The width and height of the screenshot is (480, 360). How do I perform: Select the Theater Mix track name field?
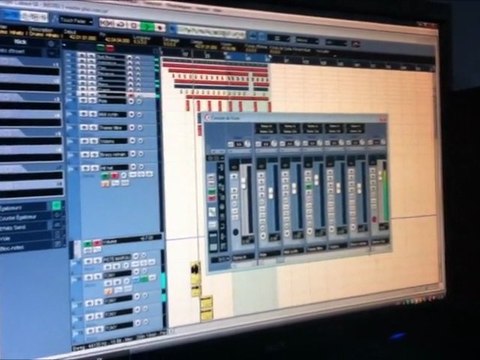pos(112,128)
